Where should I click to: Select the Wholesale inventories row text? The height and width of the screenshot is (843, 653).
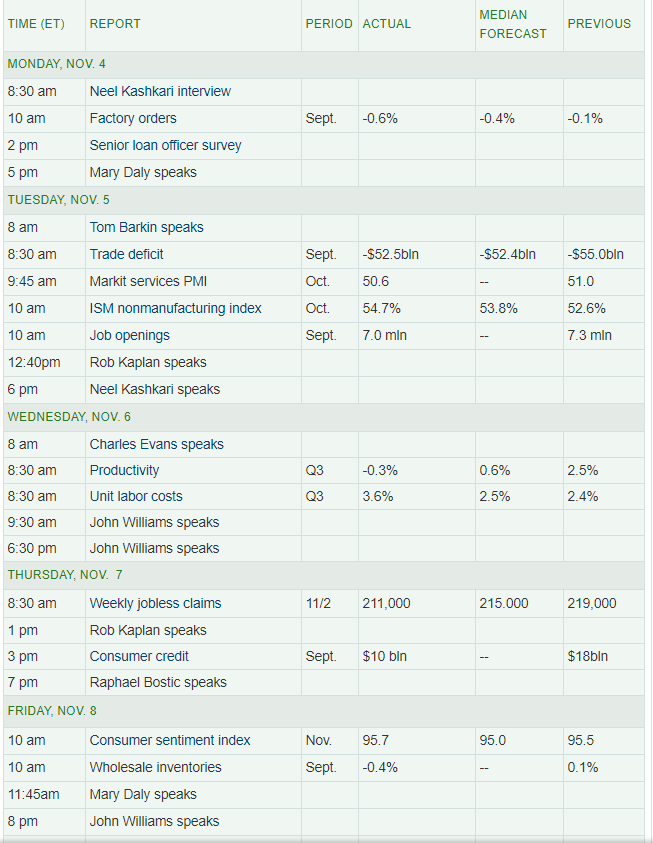pos(155,767)
